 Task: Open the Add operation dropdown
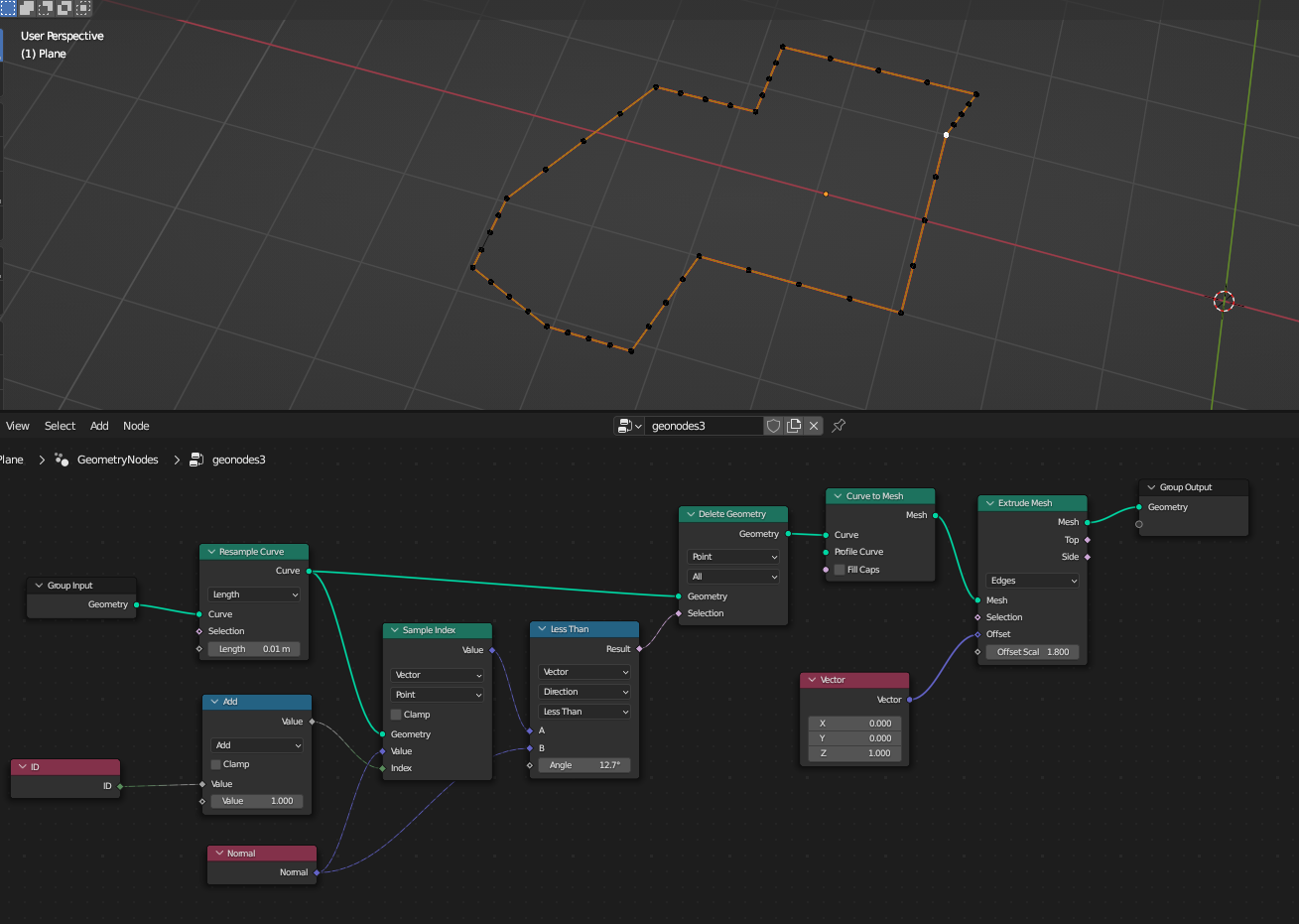tap(257, 745)
